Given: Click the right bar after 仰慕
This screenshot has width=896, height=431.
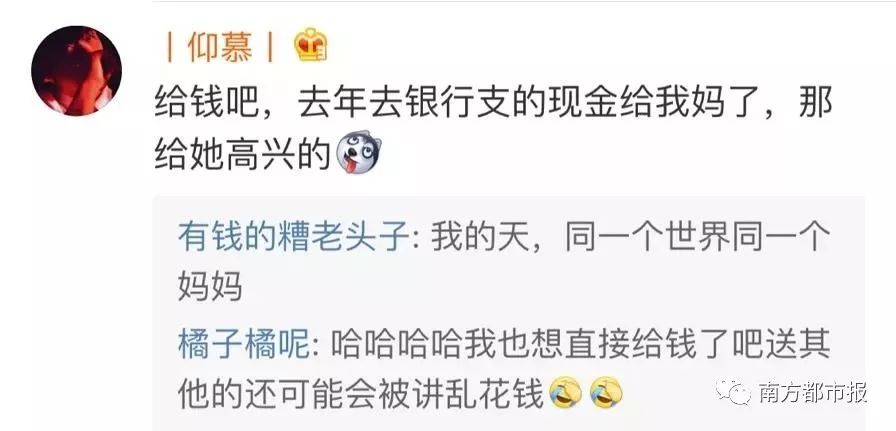Looking at the screenshot, I should coord(270,47).
